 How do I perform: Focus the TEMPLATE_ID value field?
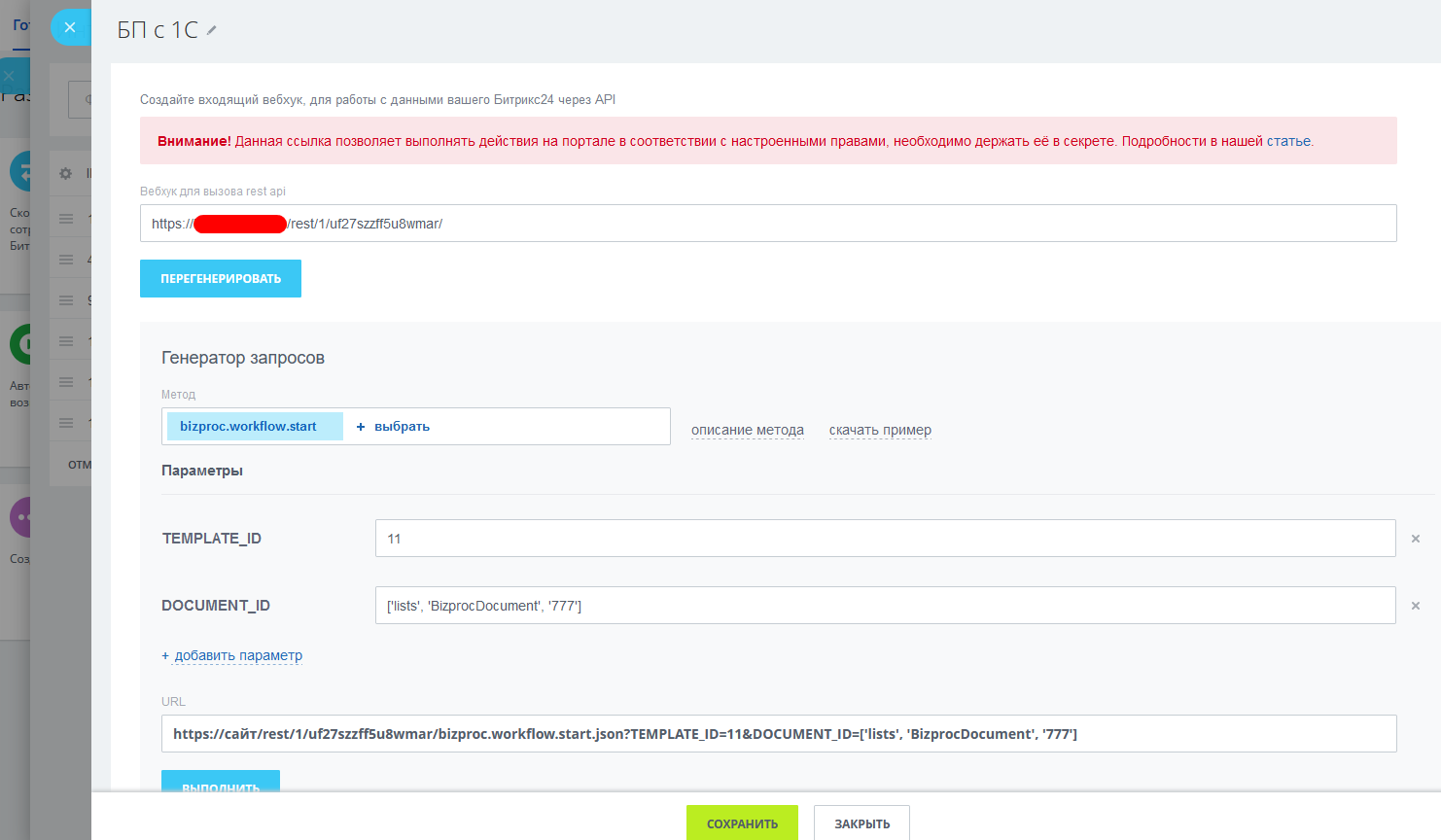[886, 539]
